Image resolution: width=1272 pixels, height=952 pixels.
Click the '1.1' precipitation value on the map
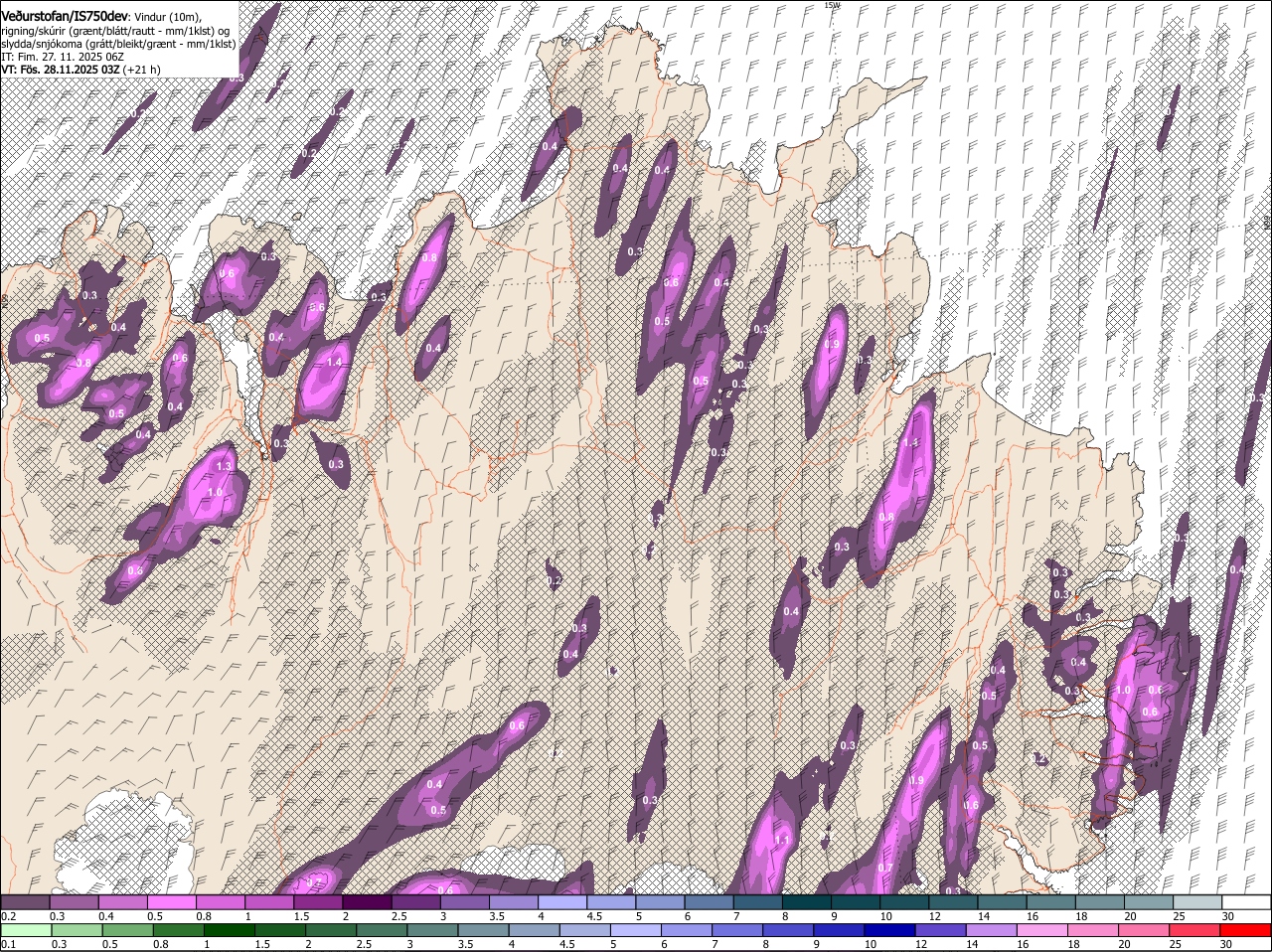(782, 841)
